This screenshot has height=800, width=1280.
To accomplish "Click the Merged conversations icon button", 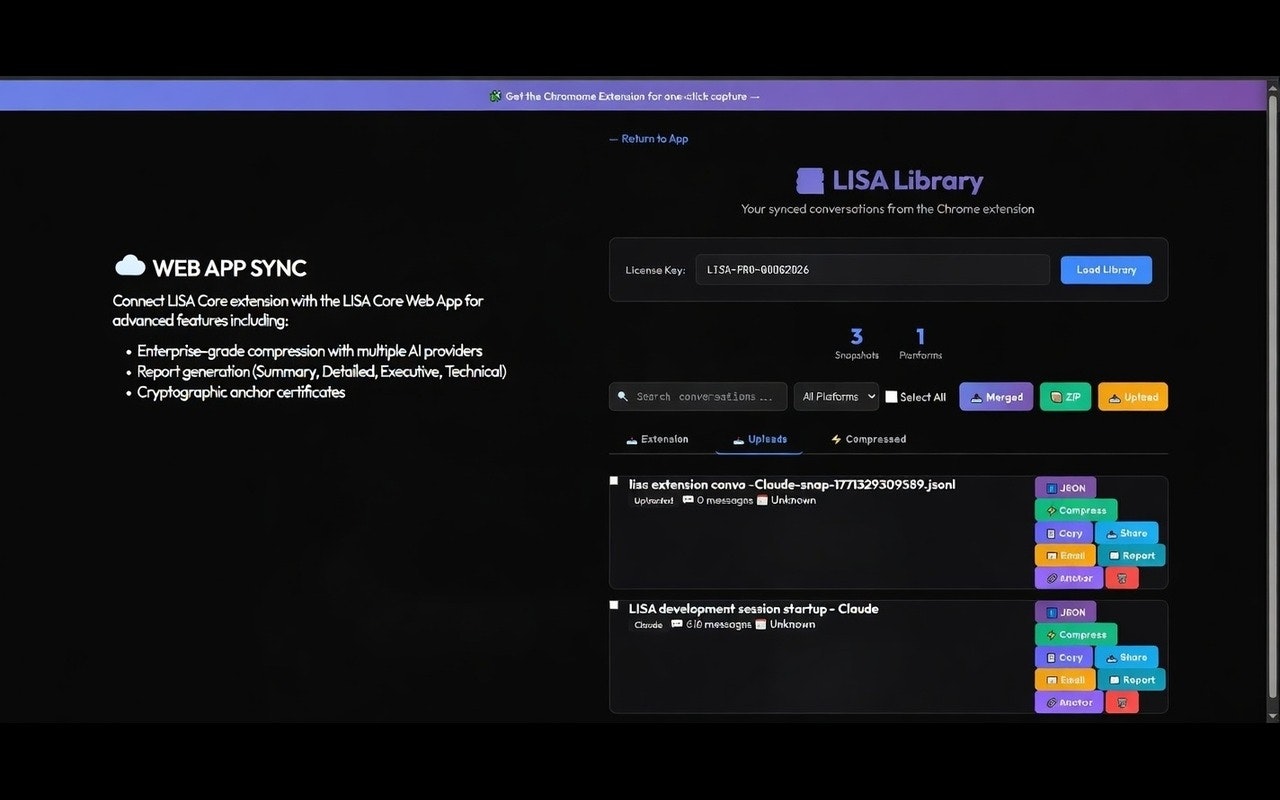I will (996, 396).
